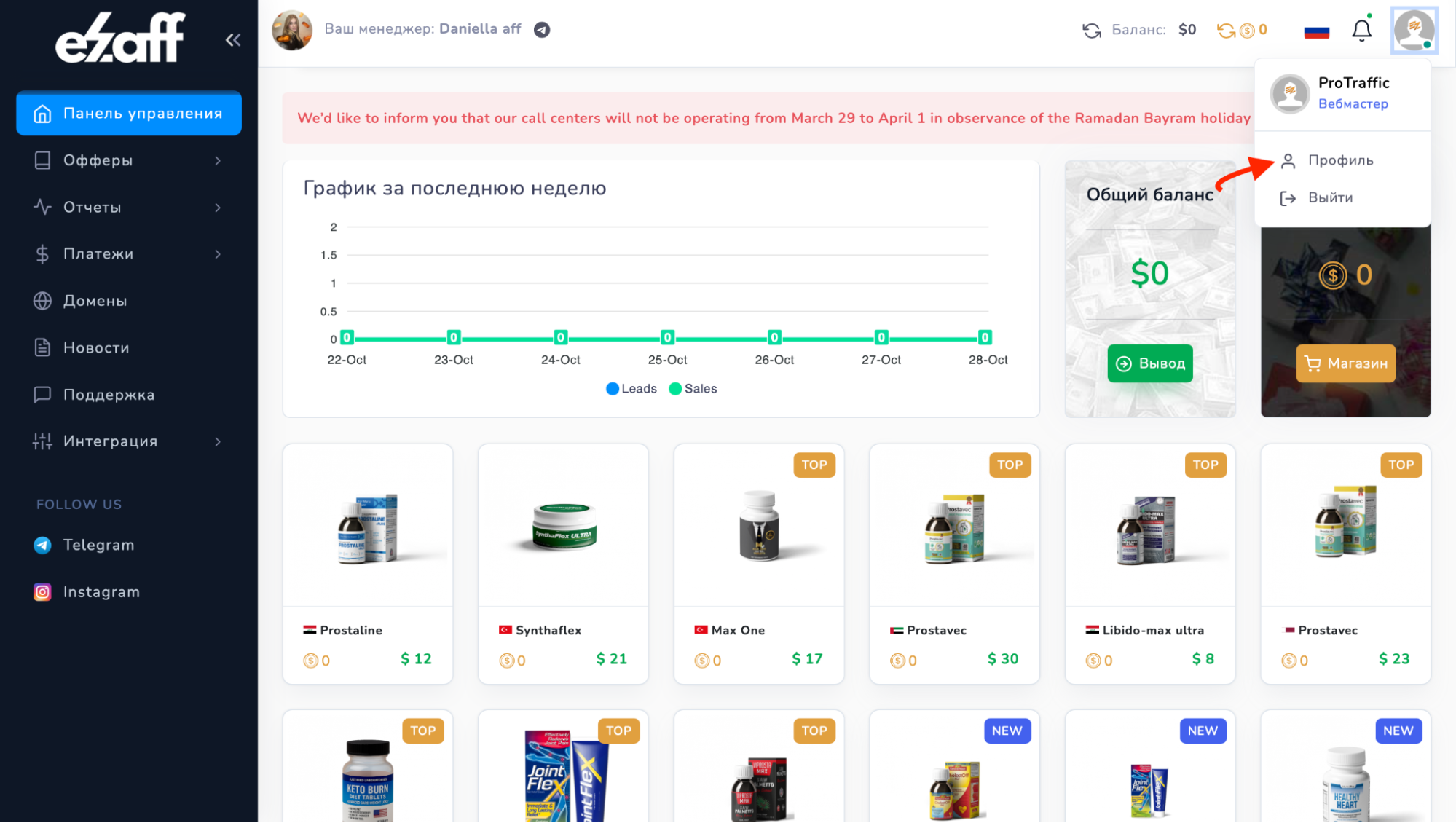Click Libido-max ultra offer title

click(1153, 631)
